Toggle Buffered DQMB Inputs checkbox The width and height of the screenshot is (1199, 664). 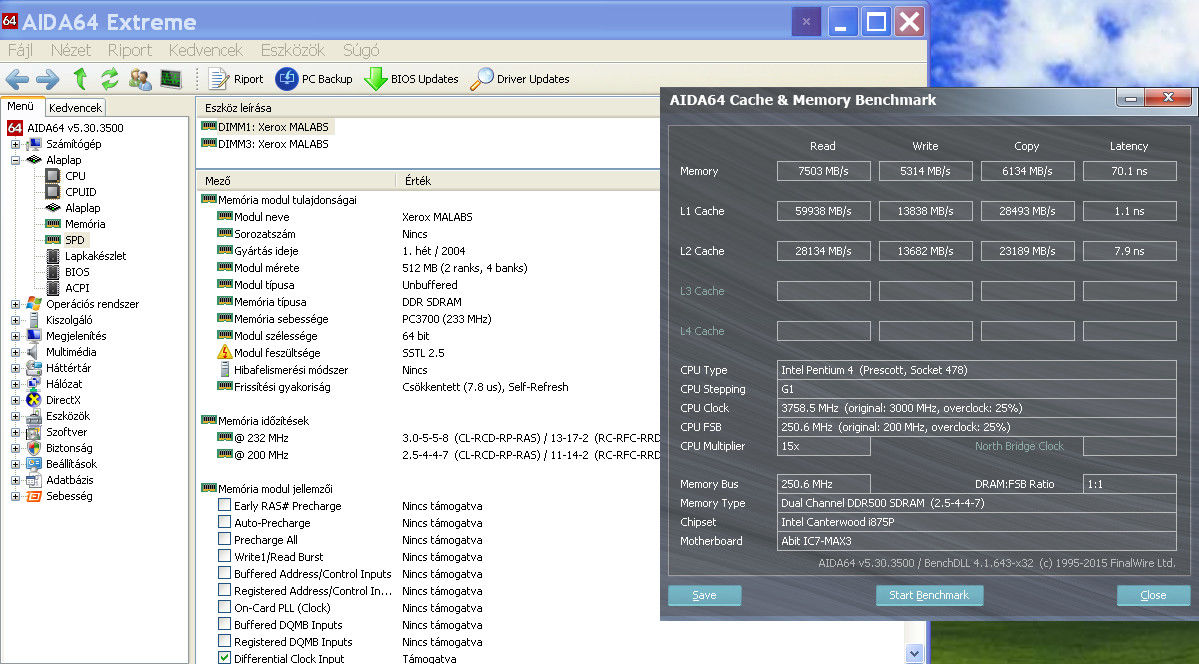[x=224, y=624]
